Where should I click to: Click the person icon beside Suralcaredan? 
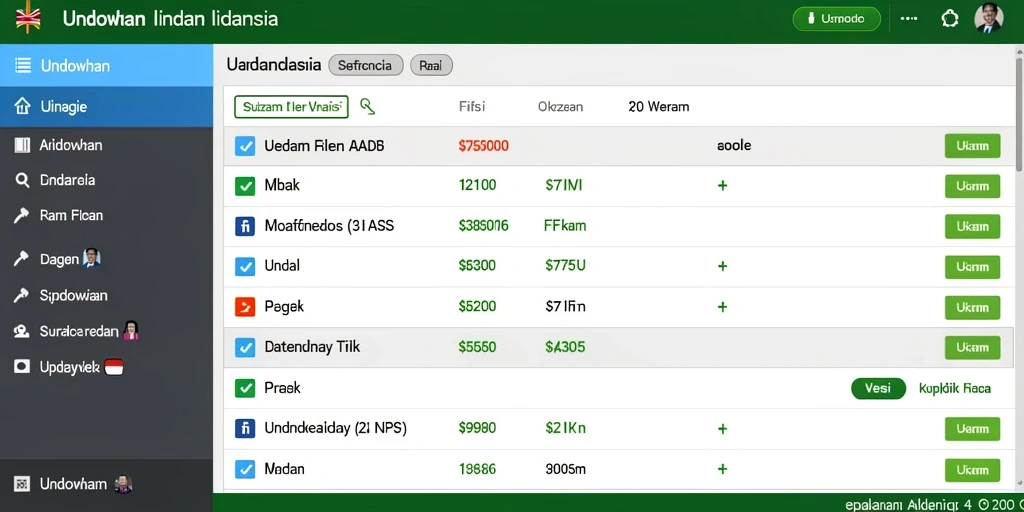coord(22,332)
